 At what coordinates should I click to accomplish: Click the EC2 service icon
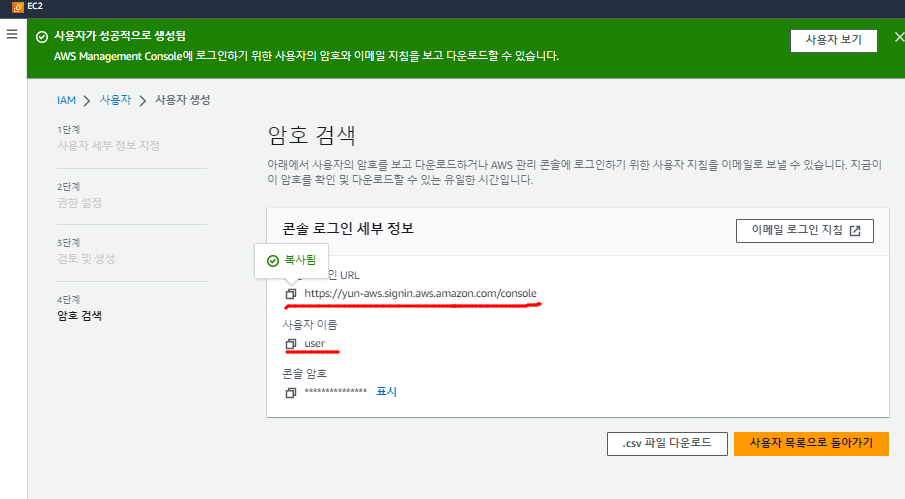coord(18,7)
